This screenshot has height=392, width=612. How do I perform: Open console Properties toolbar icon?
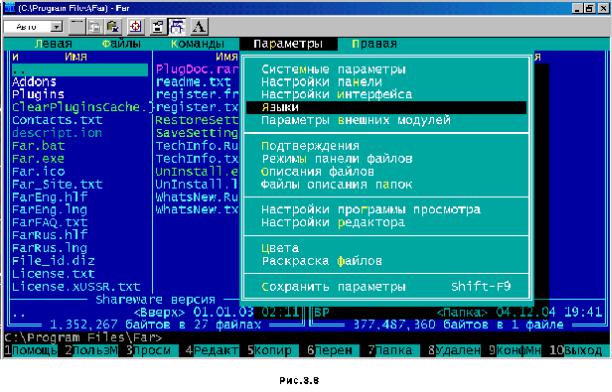coord(158,27)
